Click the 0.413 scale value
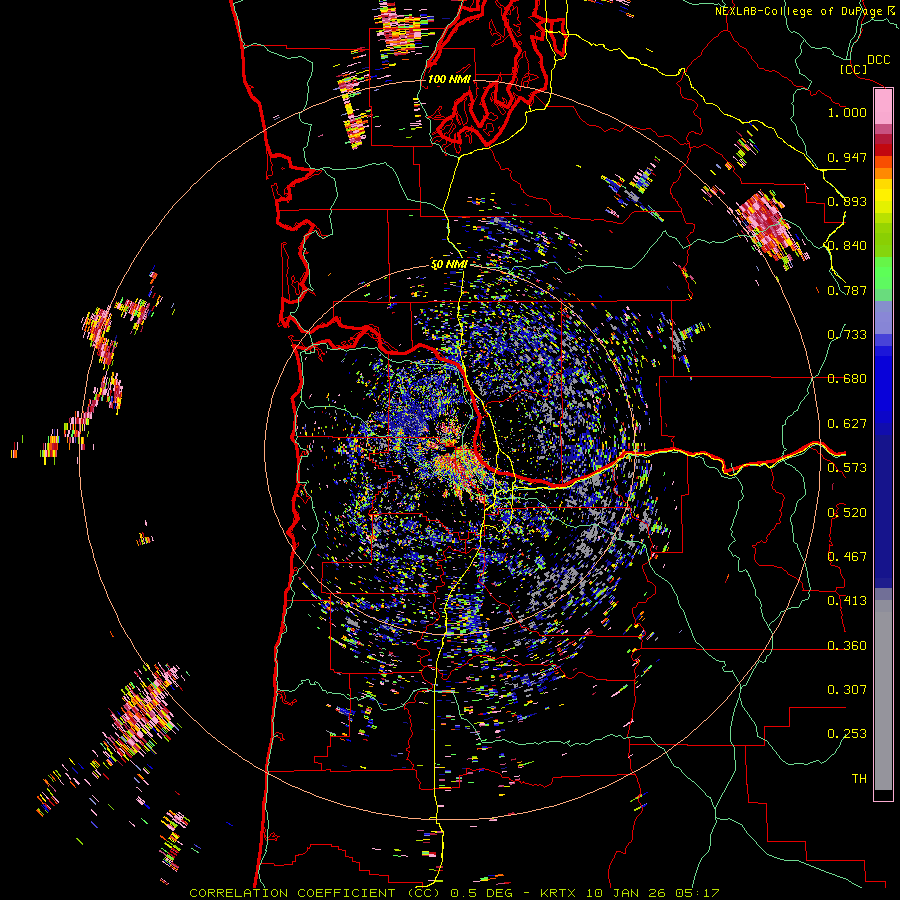The width and height of the screenshot is (900, 900). coord(847,601)
